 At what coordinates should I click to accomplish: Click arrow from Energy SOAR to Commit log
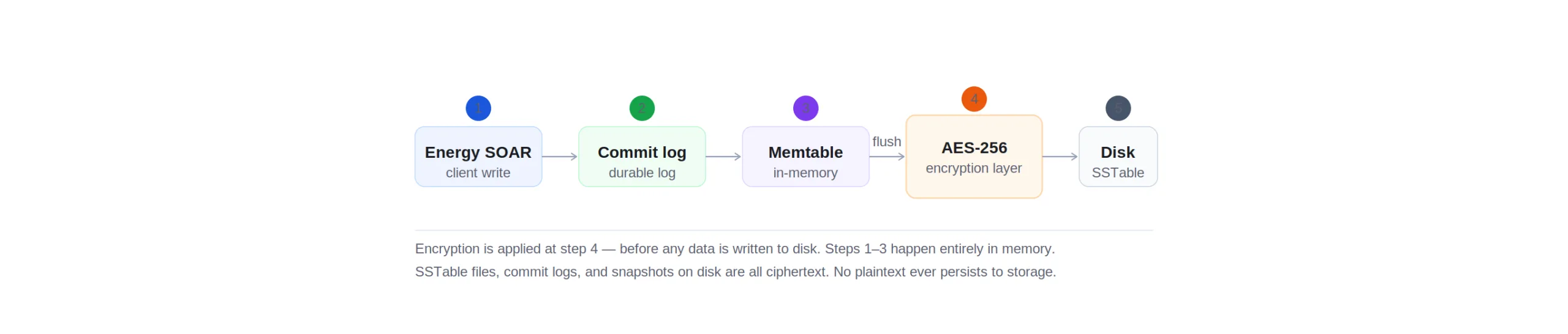point(560,157)
